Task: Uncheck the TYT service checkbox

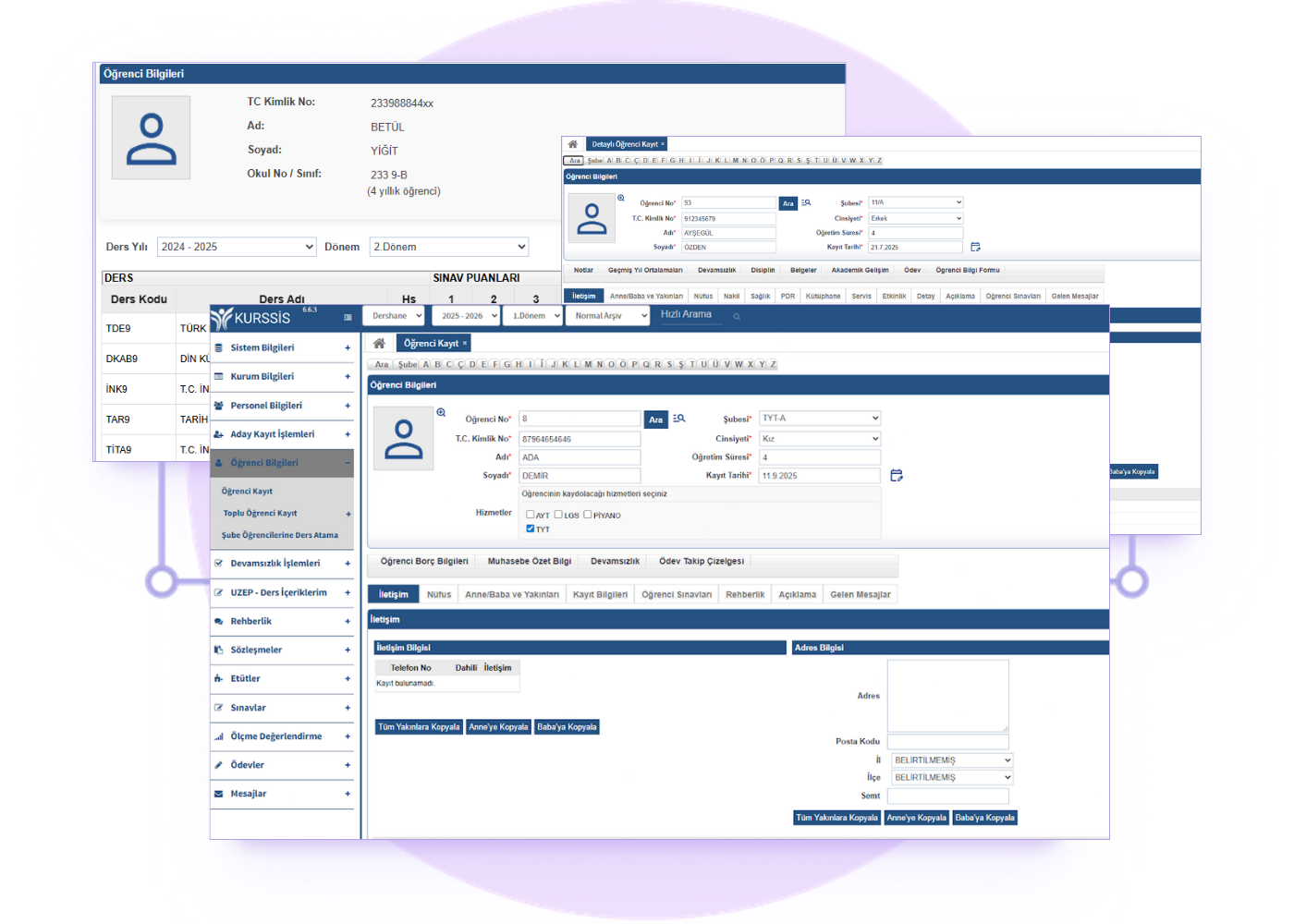Action: (531, 529)
